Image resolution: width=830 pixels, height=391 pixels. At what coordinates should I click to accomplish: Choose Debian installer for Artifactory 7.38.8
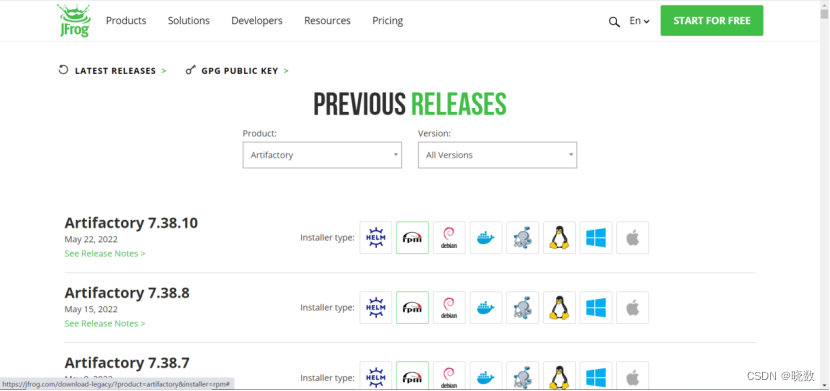(449, 307)
